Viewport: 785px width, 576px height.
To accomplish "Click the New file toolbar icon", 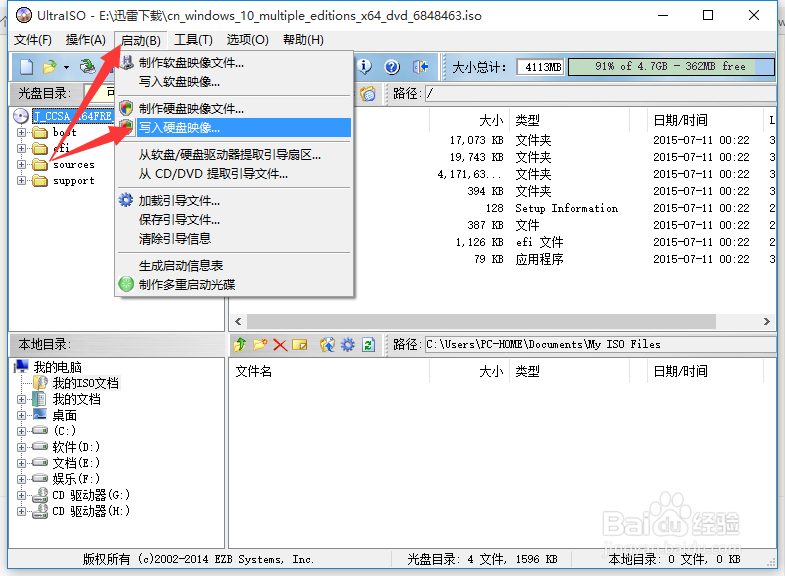I will pos(27,67).
